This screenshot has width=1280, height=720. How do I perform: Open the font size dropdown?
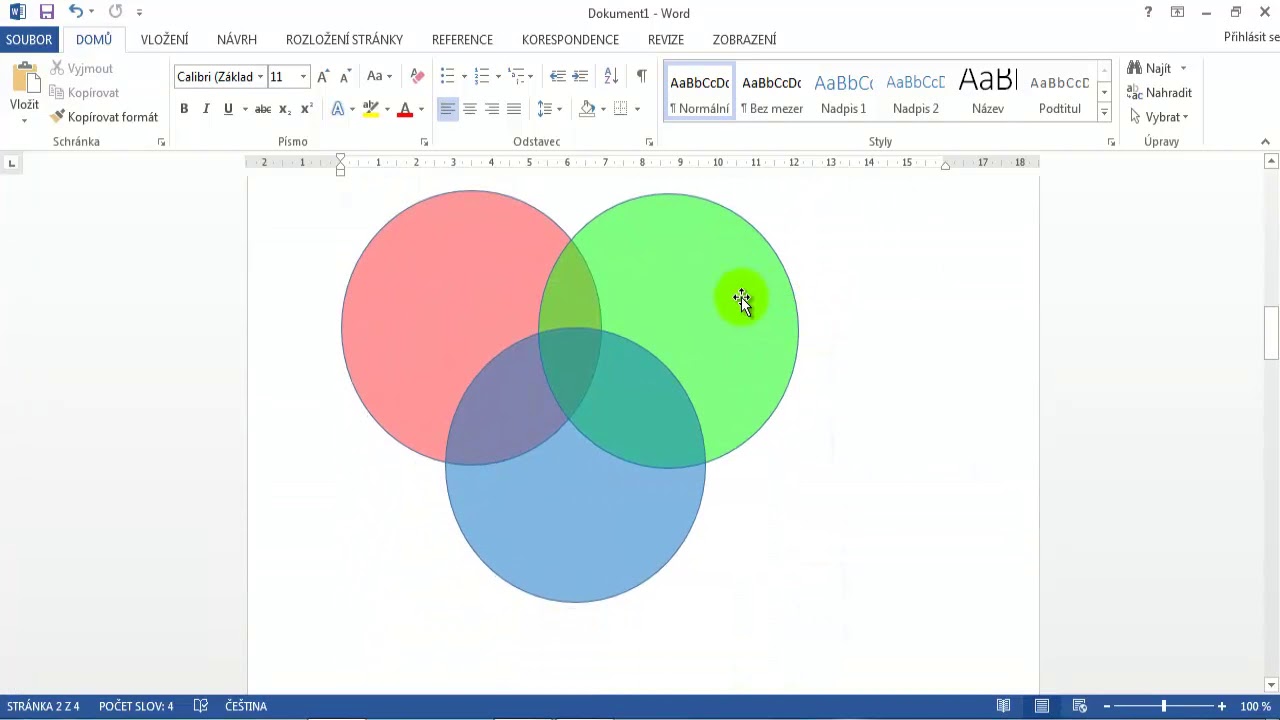pyautogui.click(x=303, y=77)
